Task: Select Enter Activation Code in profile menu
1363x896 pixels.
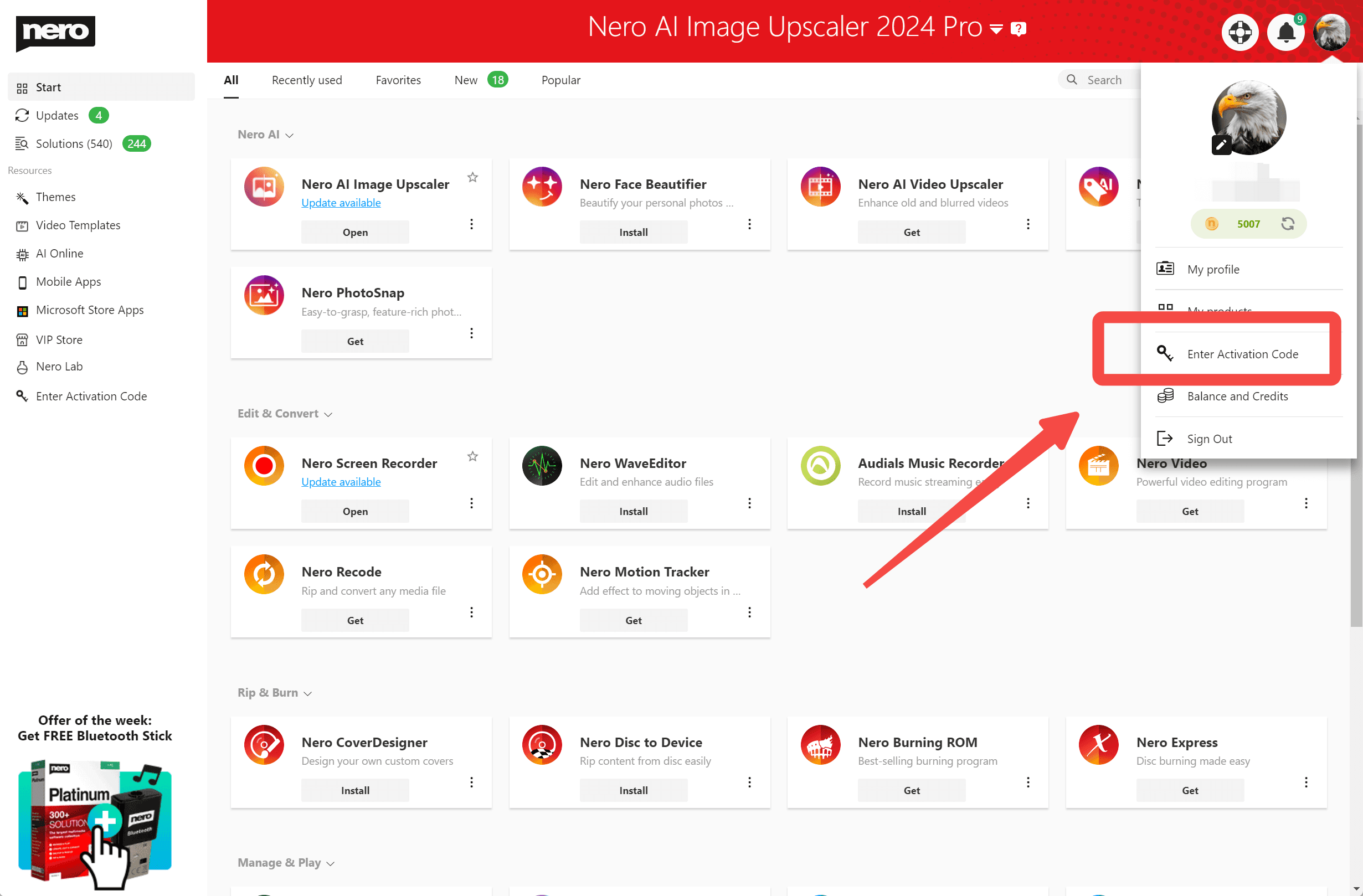Action: (x=1242, y=354)
